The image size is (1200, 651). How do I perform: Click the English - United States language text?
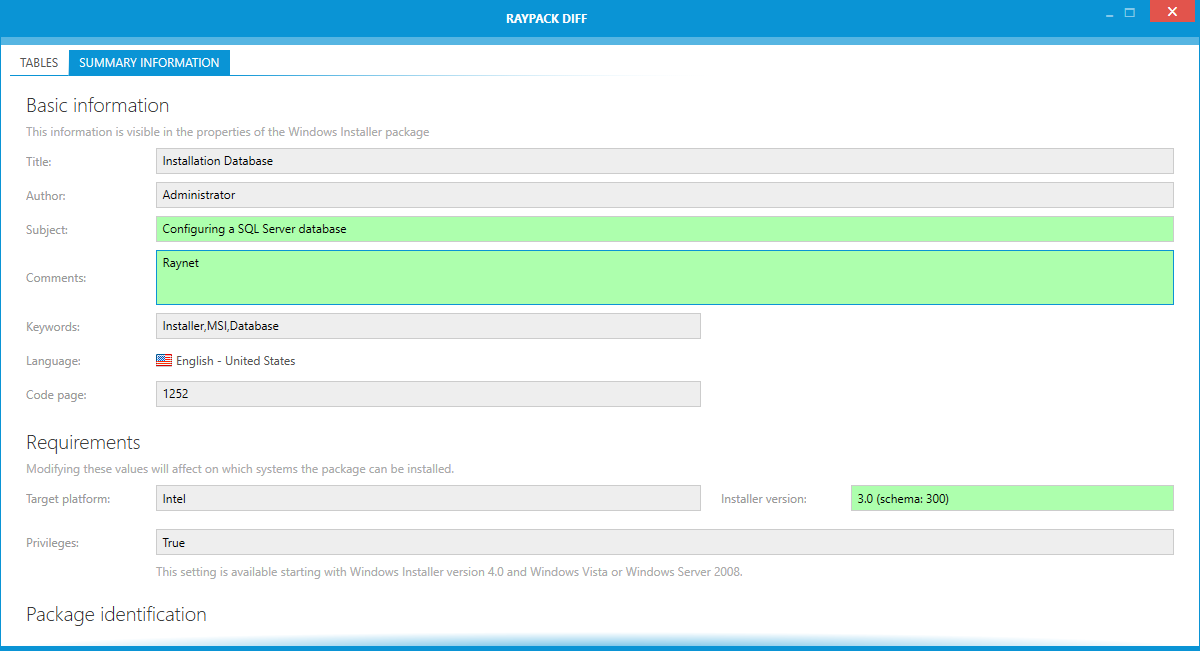tap(235, 361)
